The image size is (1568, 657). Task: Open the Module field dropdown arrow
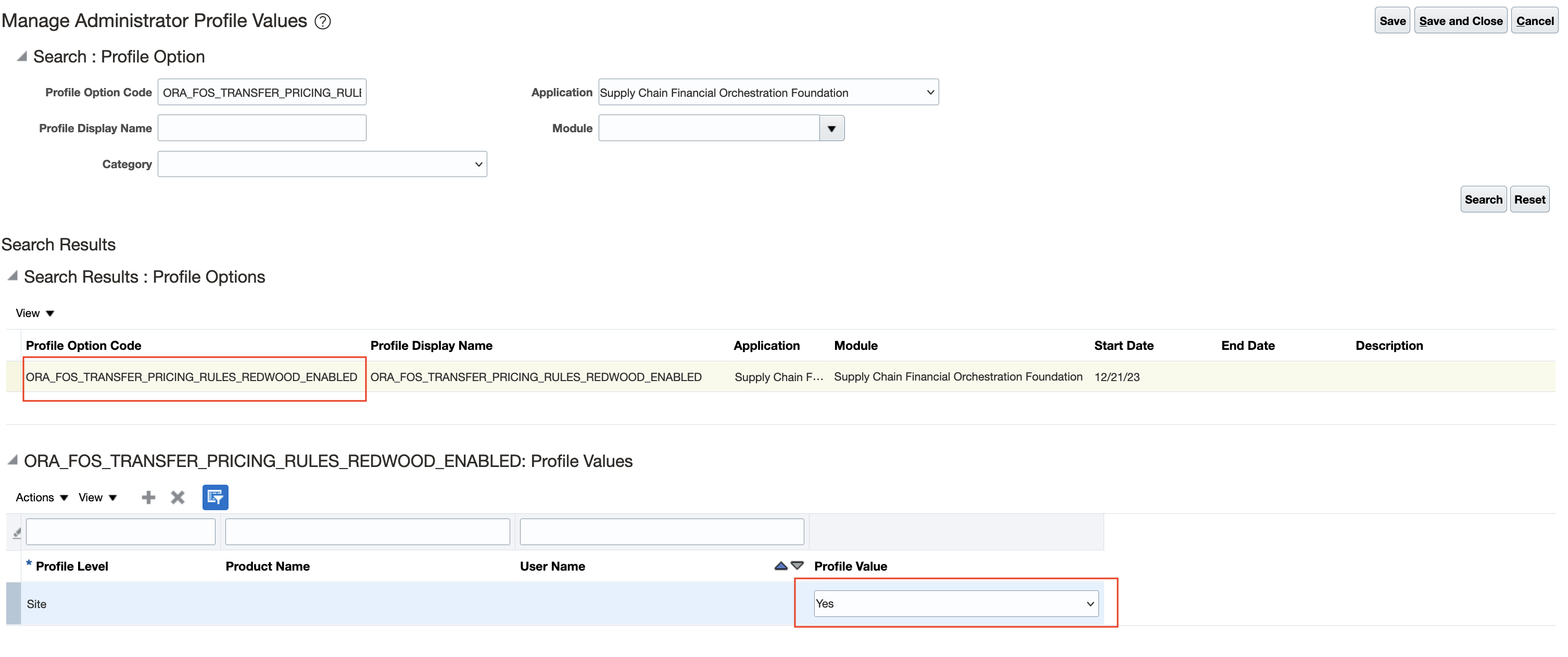tap(831, 129)
